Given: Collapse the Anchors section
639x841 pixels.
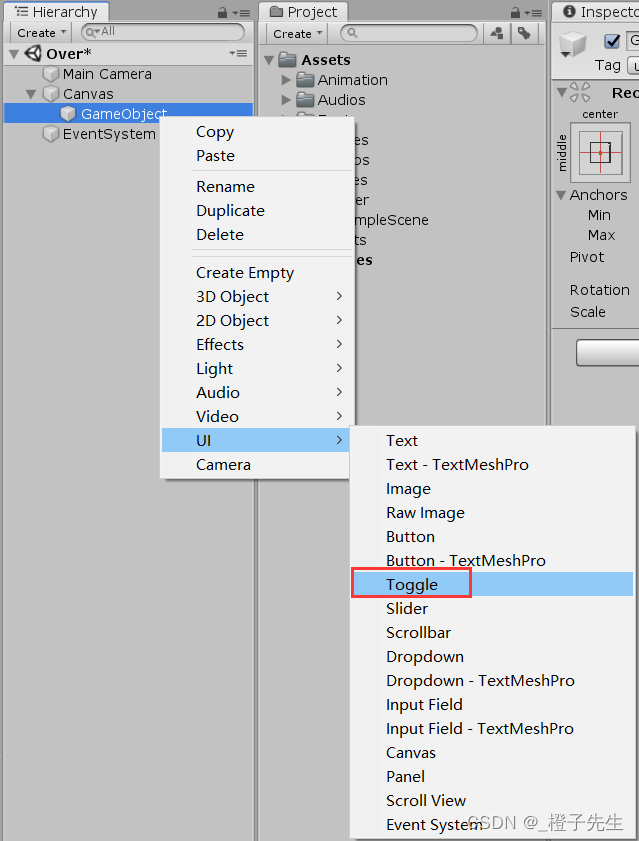Looking at the screenshot, I should (x=561, y=195).
